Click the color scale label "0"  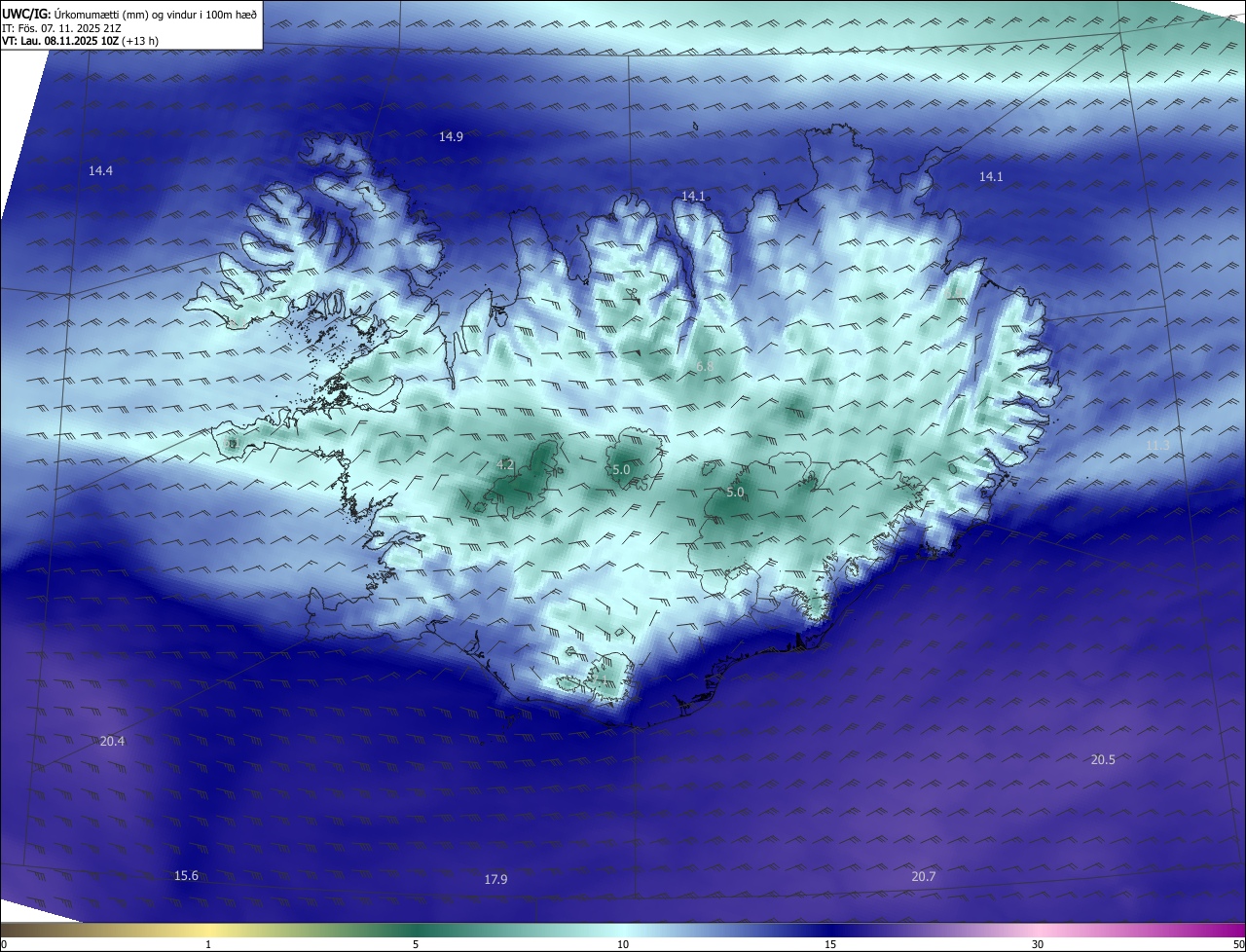click(3, 944)
